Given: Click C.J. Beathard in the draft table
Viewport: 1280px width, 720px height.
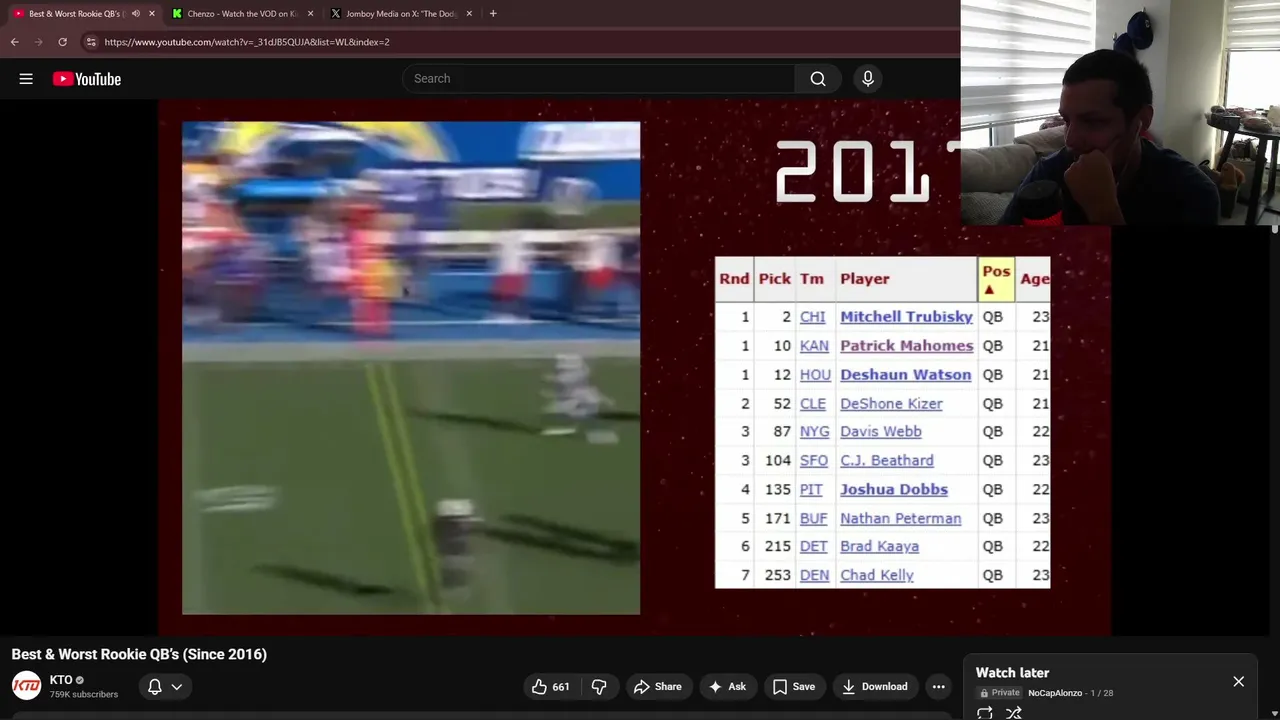Looking at the screenshot, I should [886, 461].
